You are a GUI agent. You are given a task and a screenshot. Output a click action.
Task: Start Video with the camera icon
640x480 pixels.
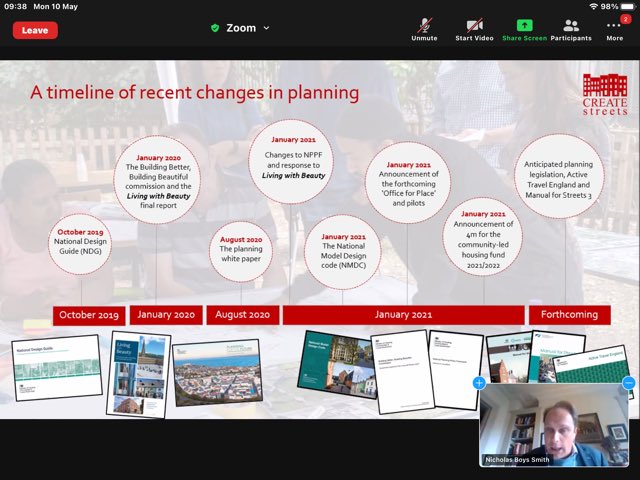[474, 30]
